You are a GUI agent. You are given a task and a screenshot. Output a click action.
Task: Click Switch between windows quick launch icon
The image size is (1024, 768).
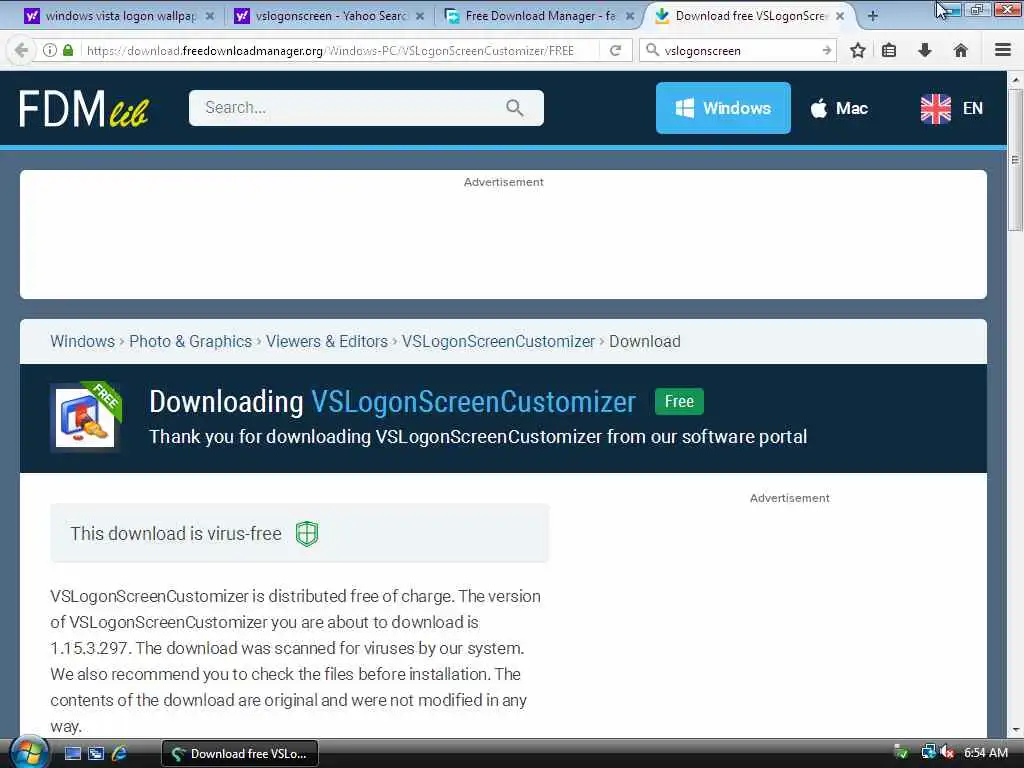tap(96, 754)
